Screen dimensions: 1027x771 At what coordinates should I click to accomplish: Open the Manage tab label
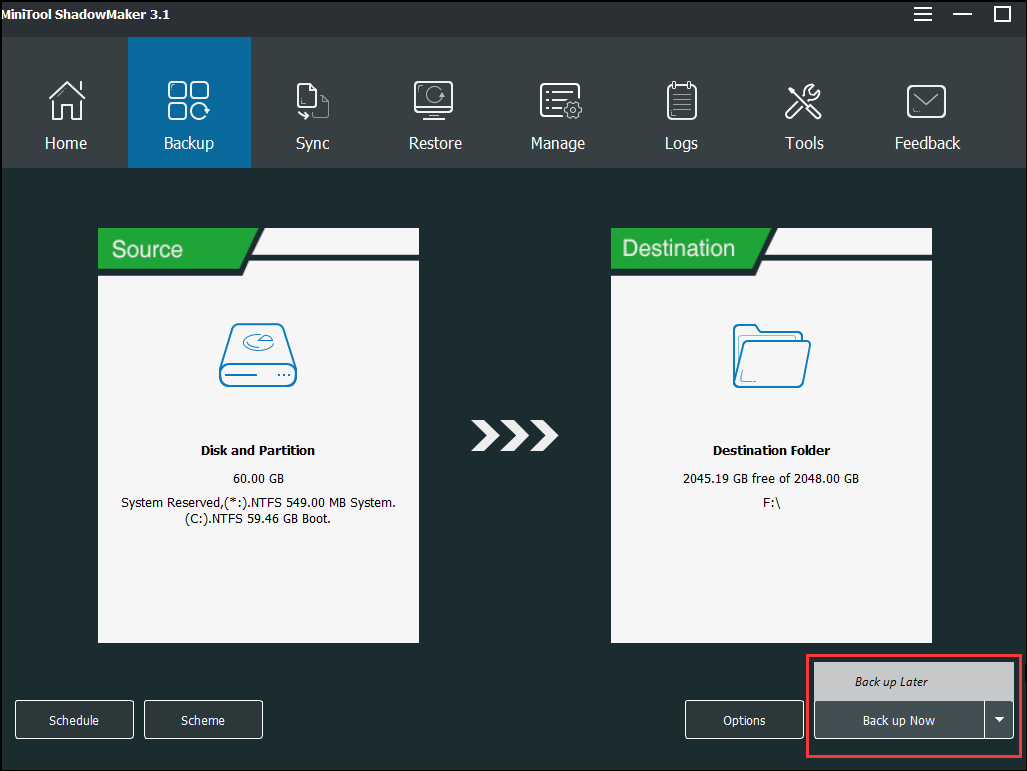[x=557, y=143]
